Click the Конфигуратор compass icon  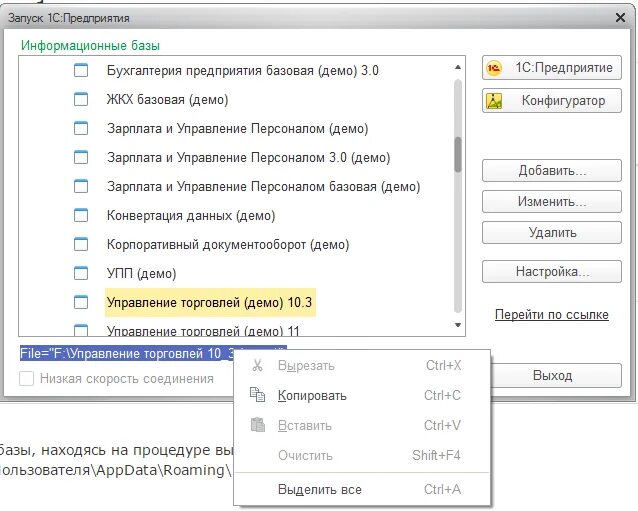pos(494,101)
